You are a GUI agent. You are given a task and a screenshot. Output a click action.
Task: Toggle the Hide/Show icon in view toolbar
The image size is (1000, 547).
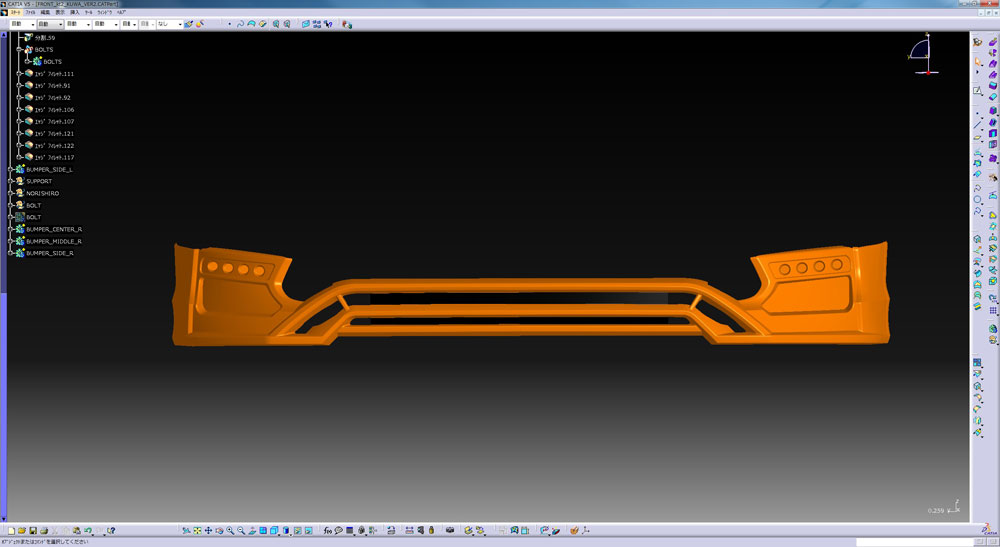(297, 530)
